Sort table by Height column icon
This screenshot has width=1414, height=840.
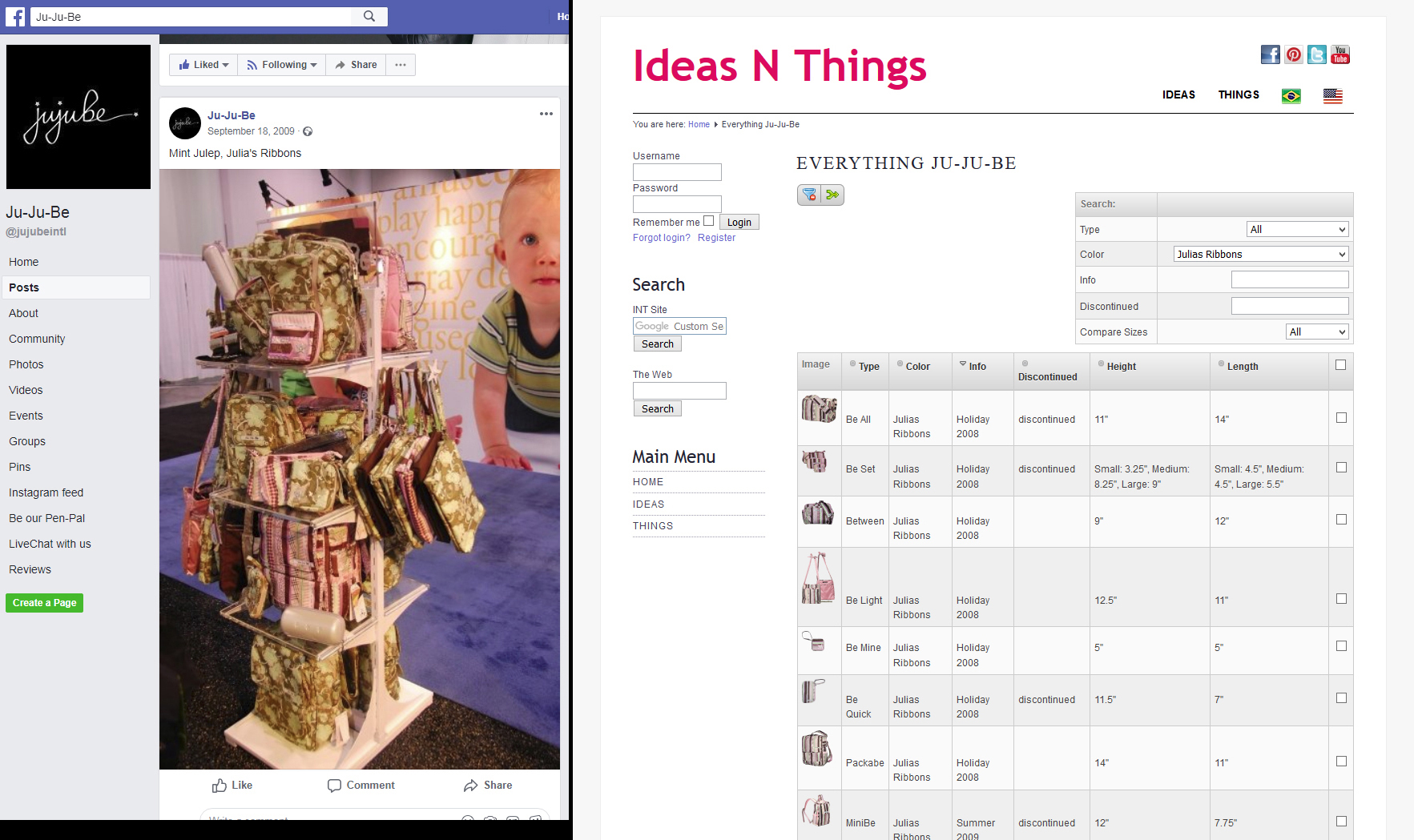[1102, 364]
